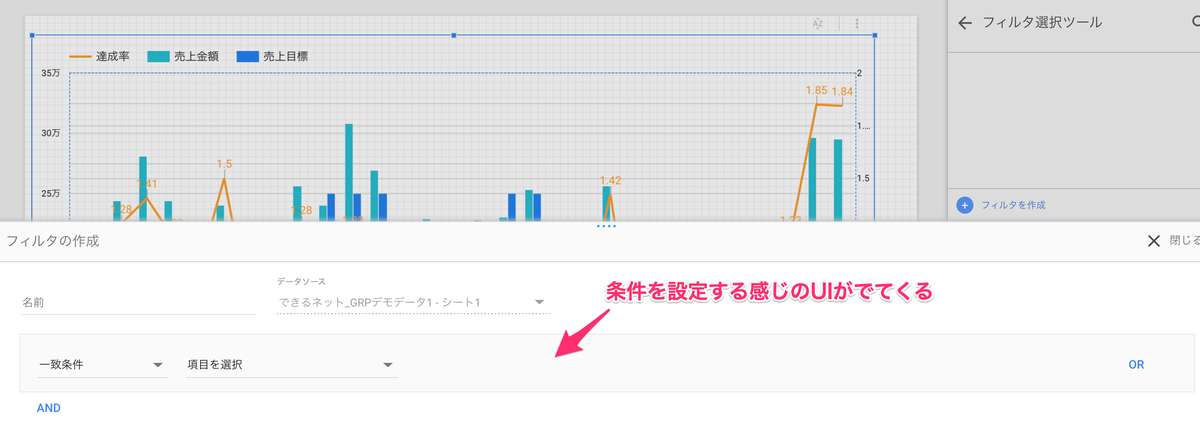Click the 達成率 orange legend entry
The image size is (1200, 435).
tap(99, 57)
